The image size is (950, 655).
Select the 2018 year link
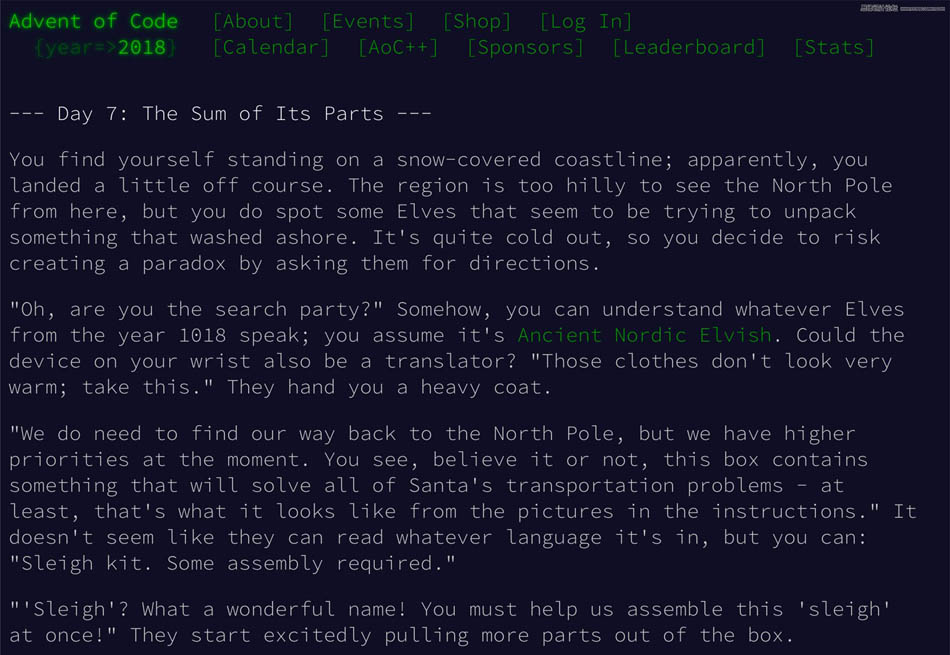(x=142, y=47)
